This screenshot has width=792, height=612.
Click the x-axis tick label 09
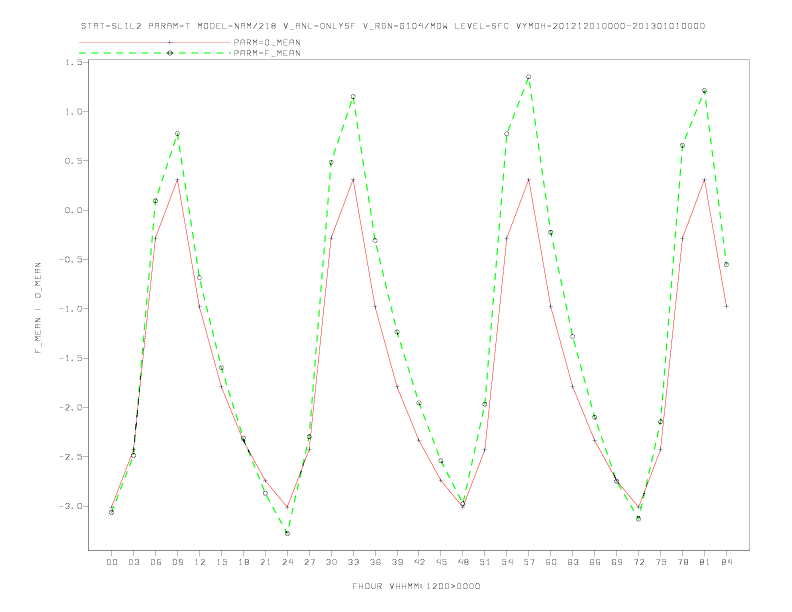[x=177, y=562]
